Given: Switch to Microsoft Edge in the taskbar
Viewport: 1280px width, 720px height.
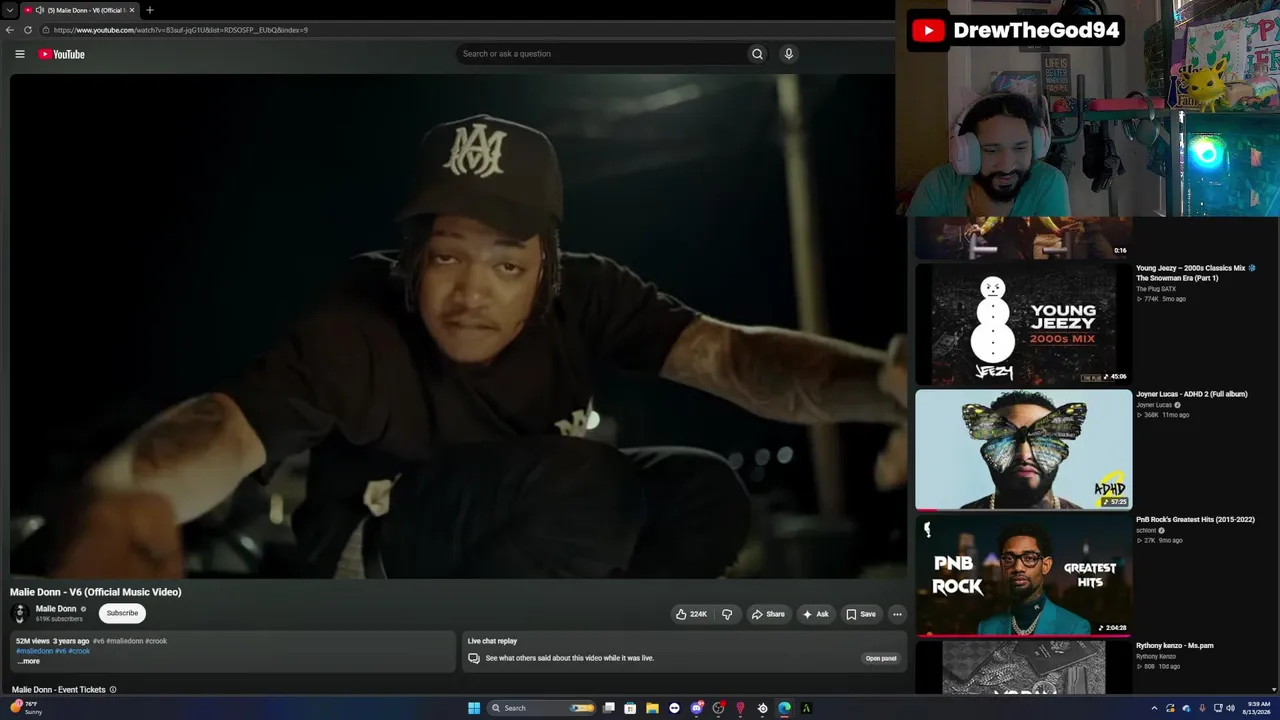Looking at the screenshot, I should 784,708.
